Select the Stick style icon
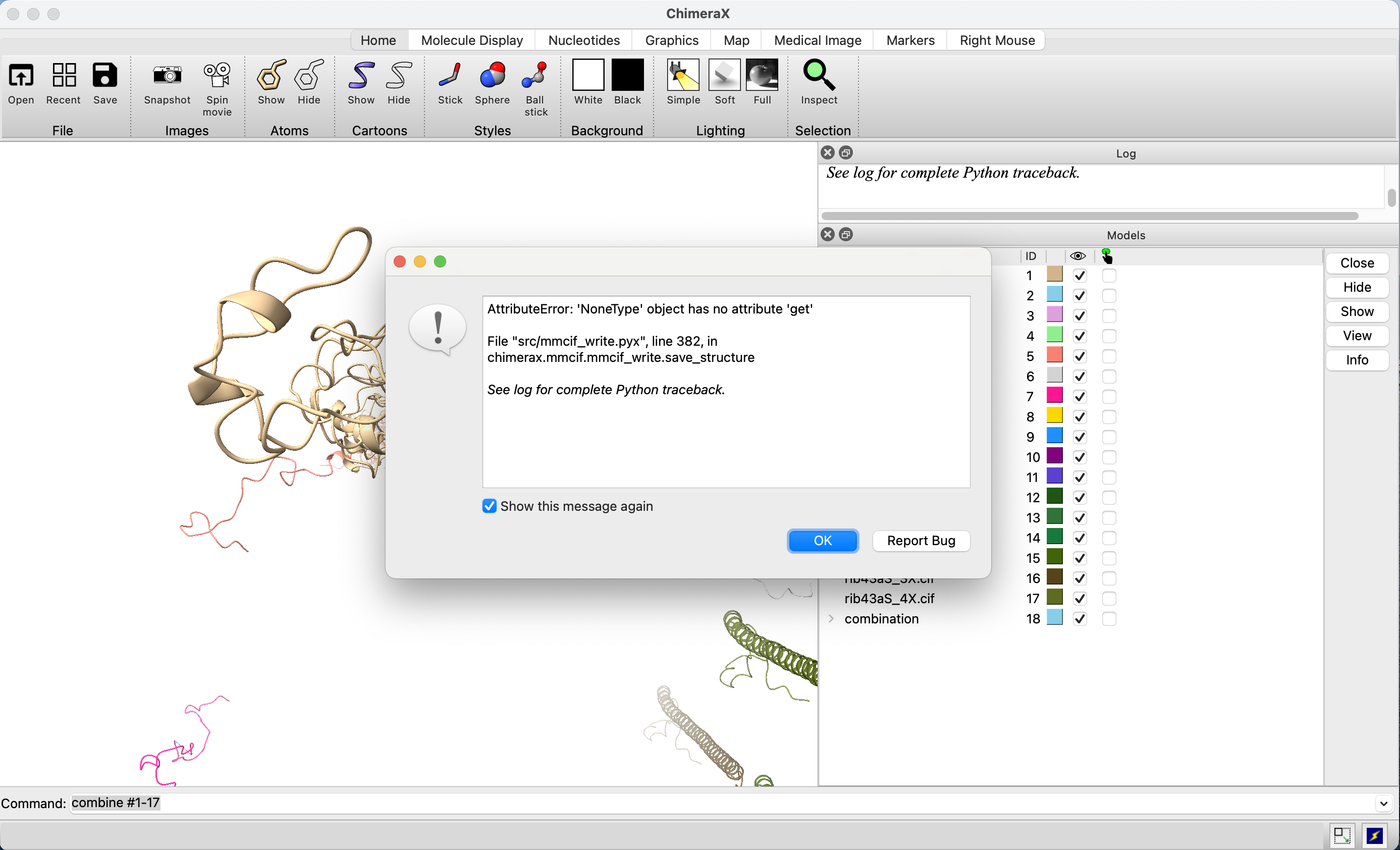Screen dimensions: 1400x850 click(450, 76)
